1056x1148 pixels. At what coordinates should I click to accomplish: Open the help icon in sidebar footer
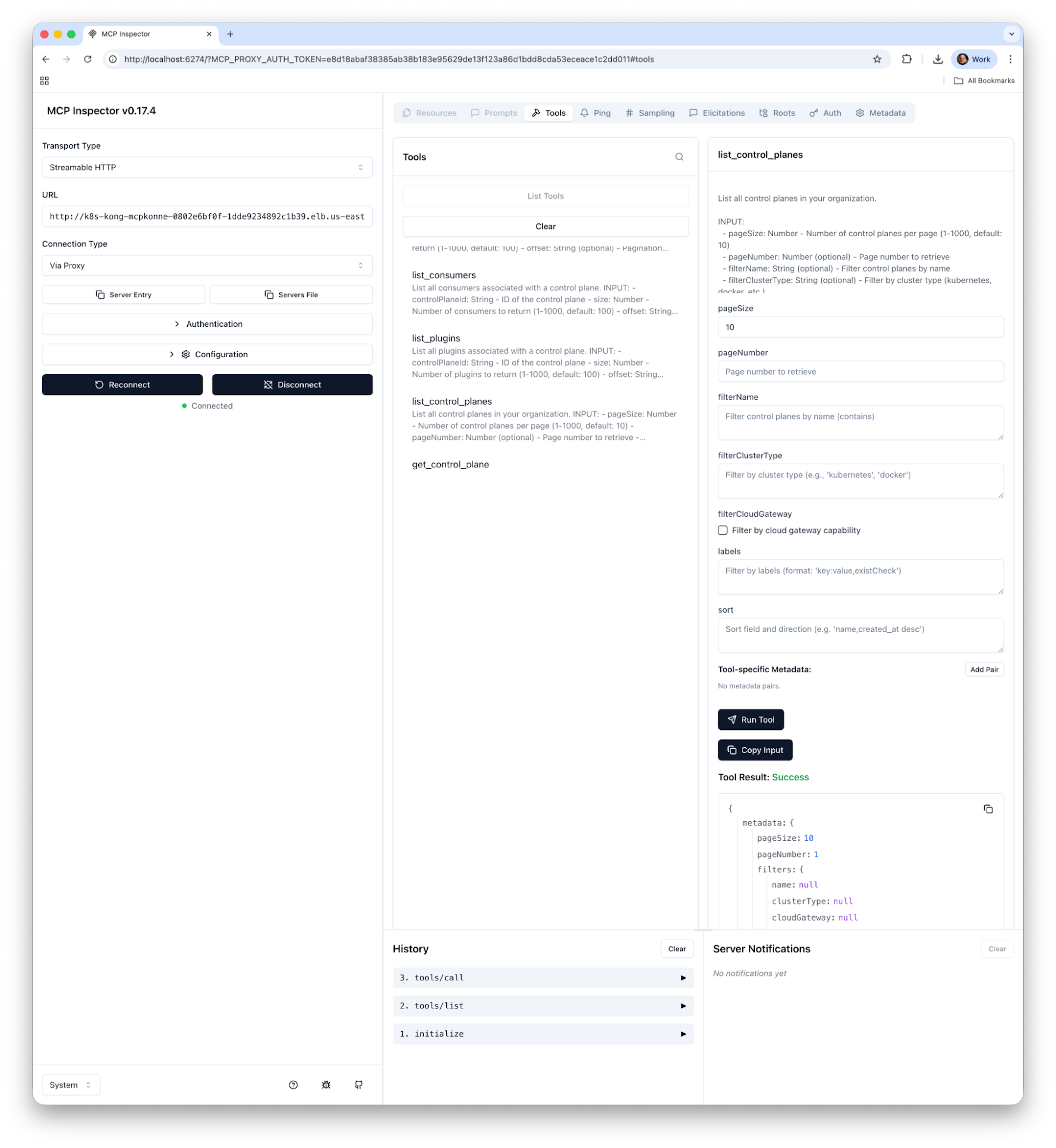pos(293,1084)
